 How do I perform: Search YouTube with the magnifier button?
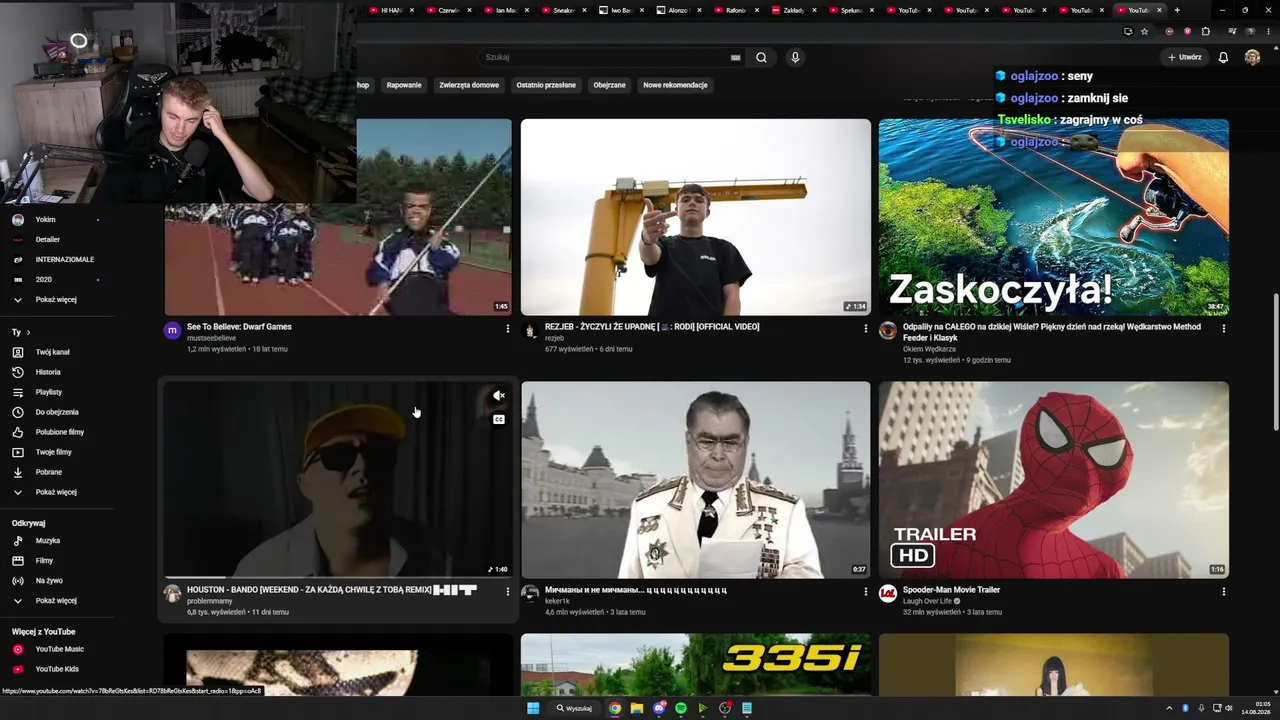coord(761,57)
